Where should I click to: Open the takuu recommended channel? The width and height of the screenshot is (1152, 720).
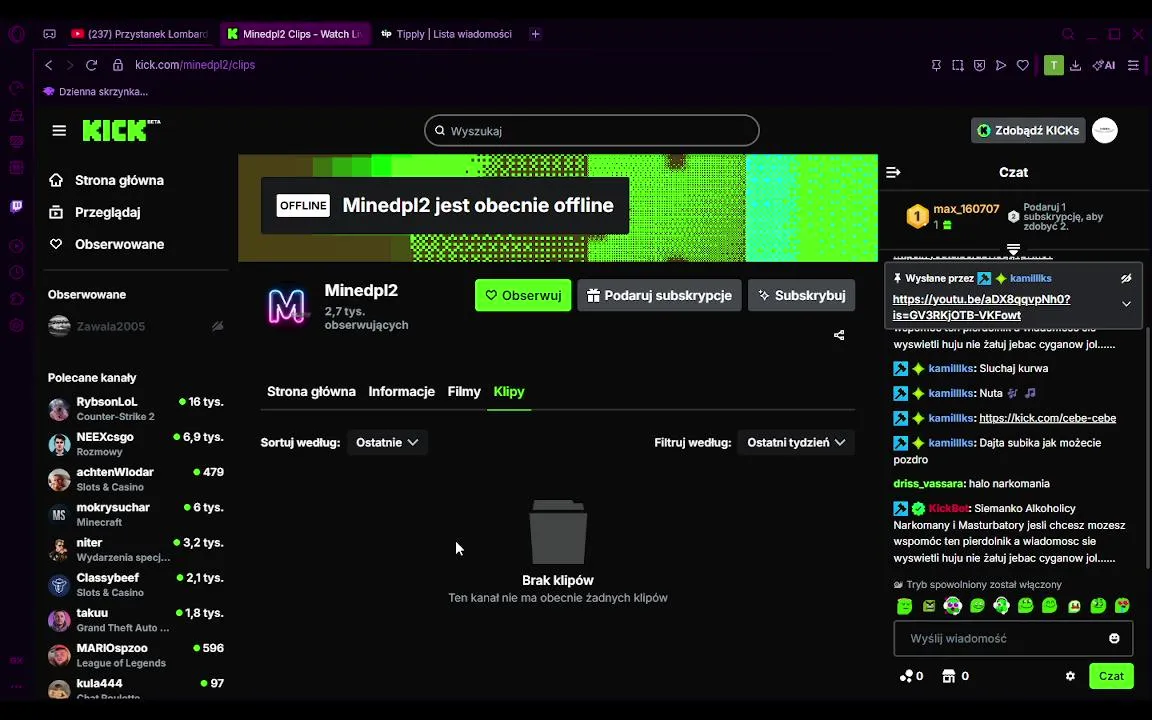point(135,620)
